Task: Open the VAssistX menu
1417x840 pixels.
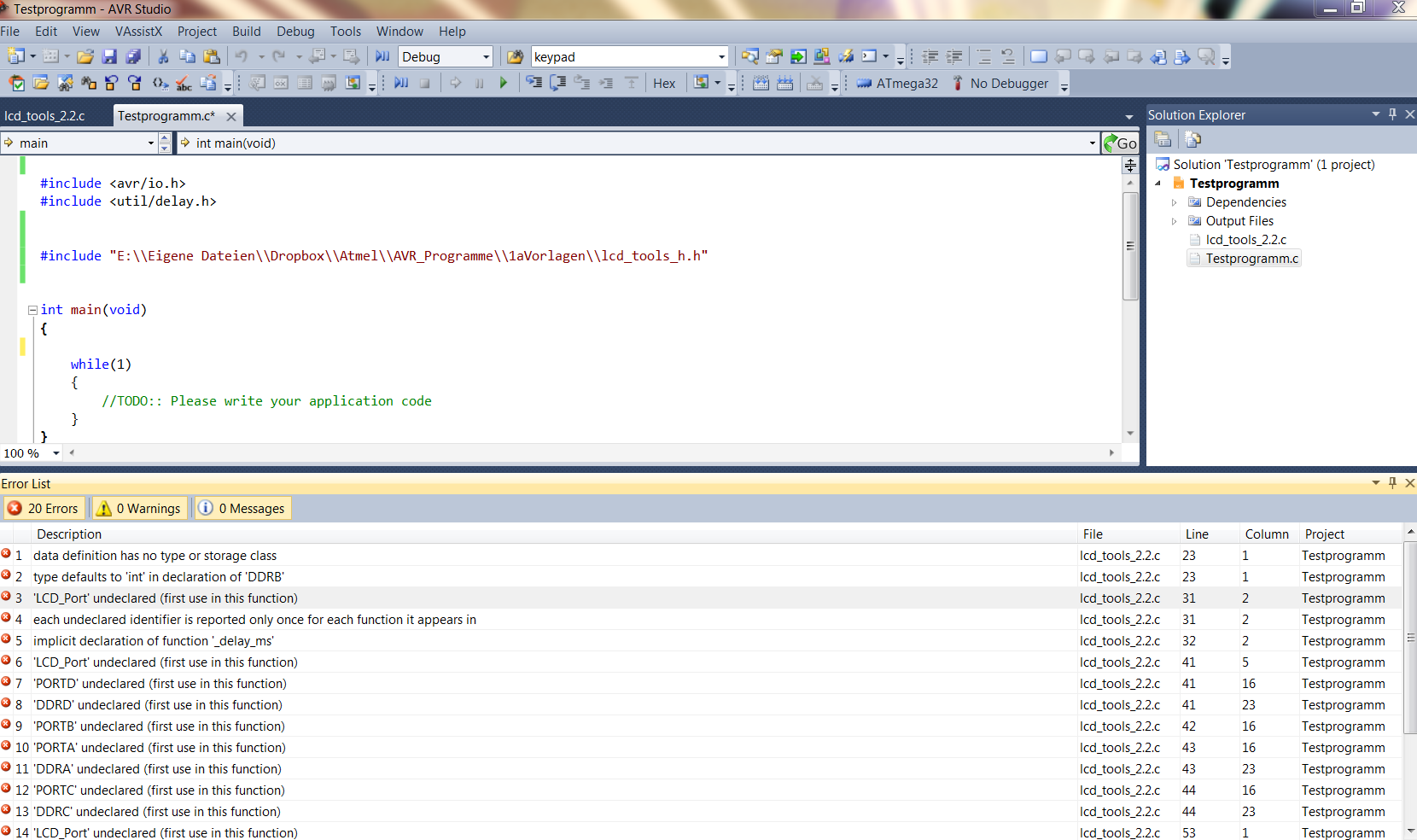Action: [138, 31]
